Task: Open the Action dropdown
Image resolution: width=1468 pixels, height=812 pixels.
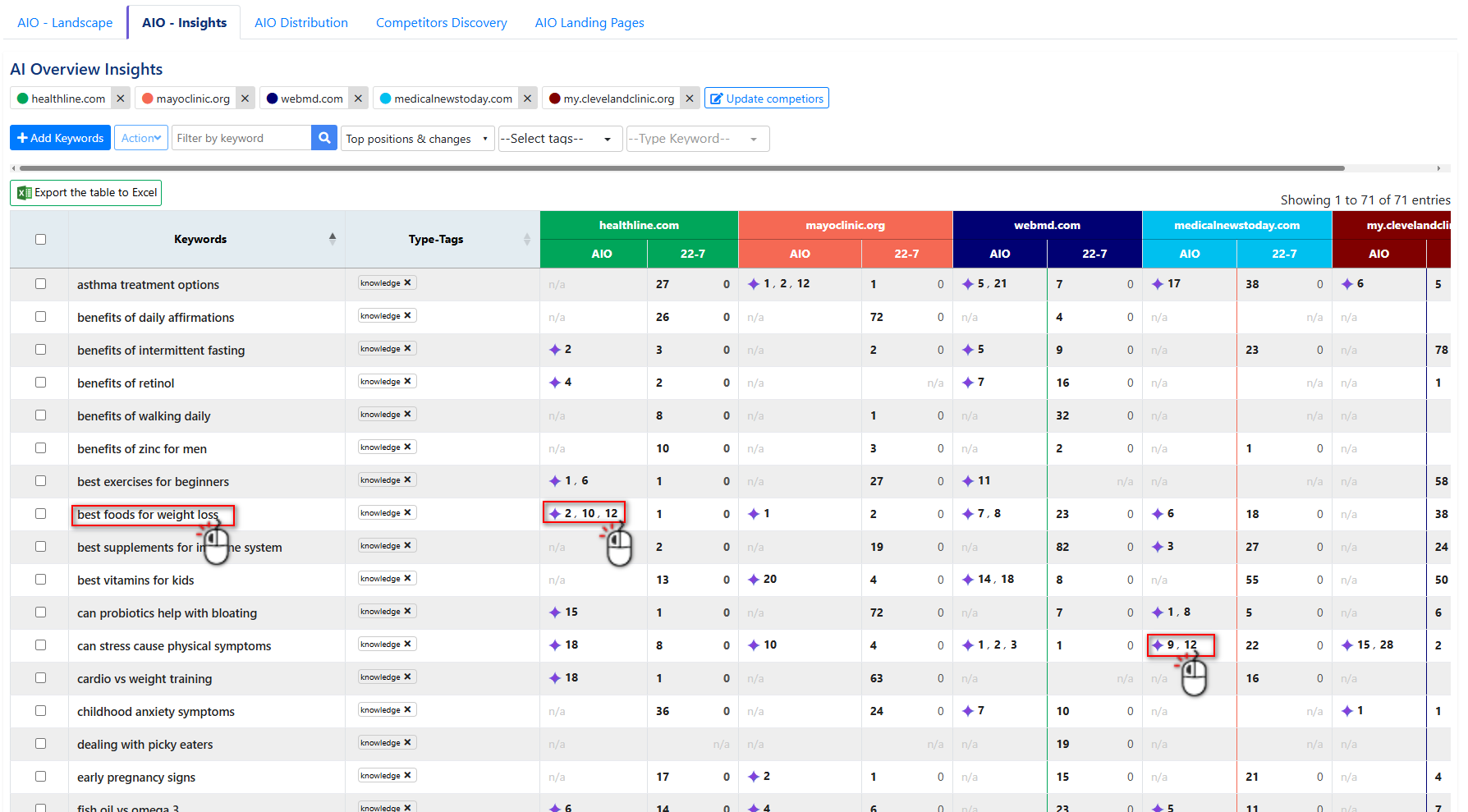Action: 141,138
